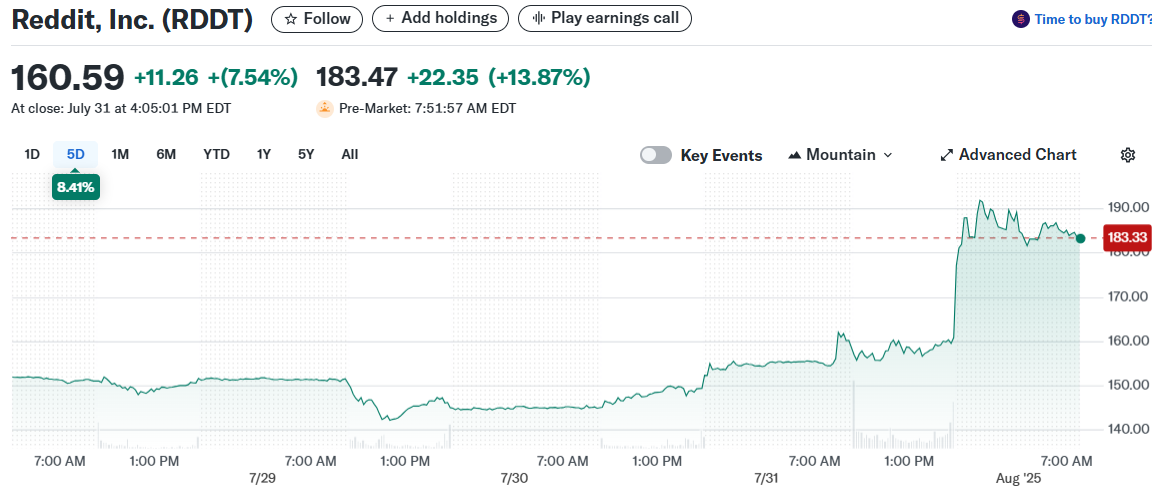Select the 5D range tab
The image size is (1152, 488).
coord(76,154)
